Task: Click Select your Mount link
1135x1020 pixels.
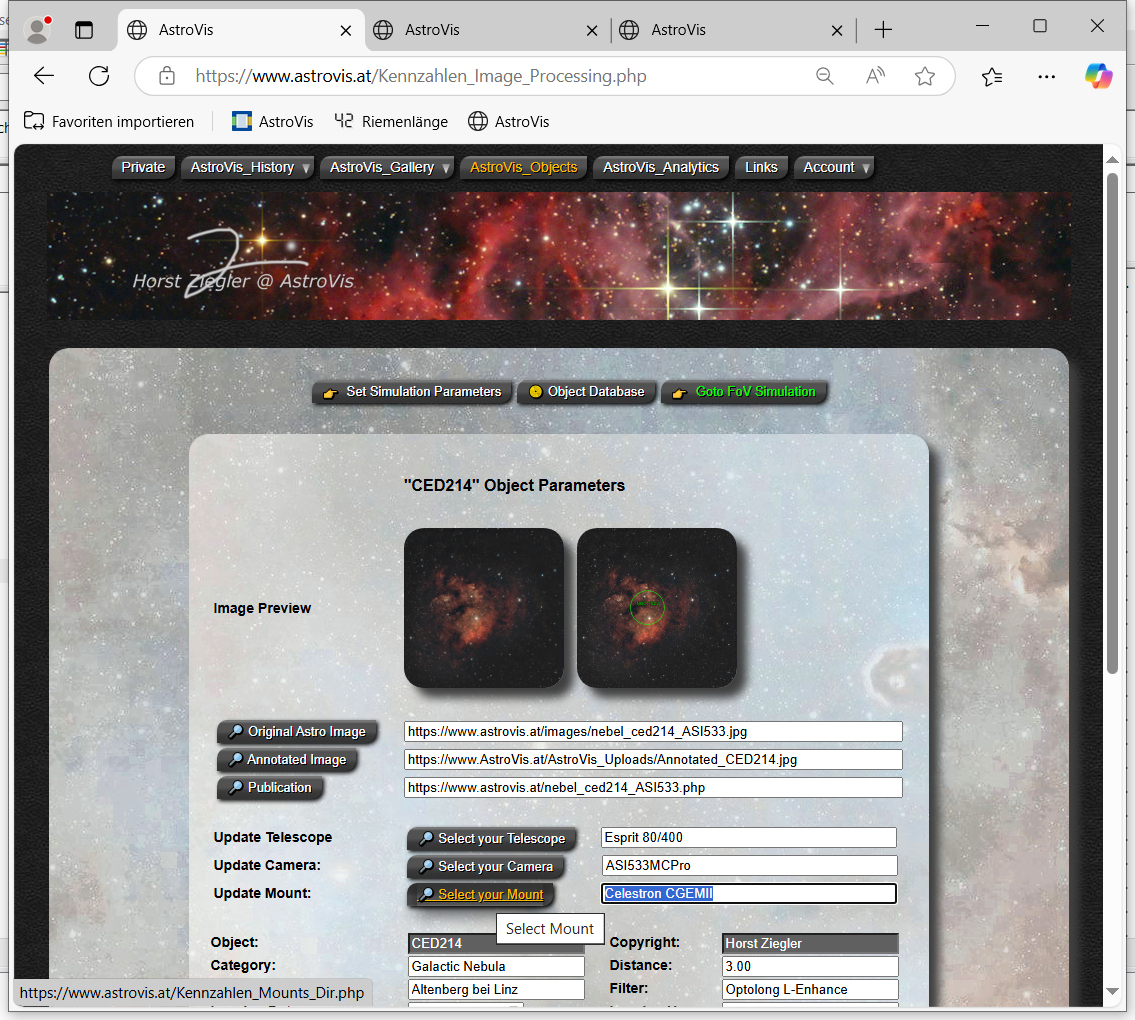Action: click(x=481, y=895)
